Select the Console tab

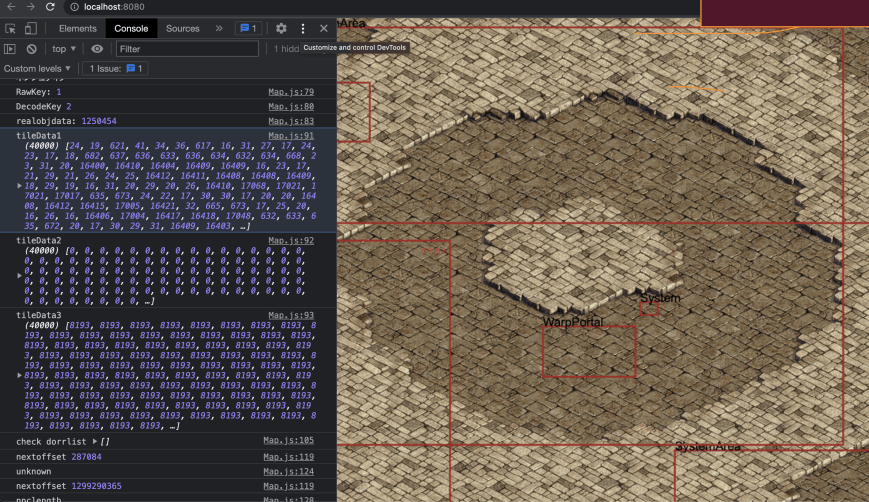[131, 28]
